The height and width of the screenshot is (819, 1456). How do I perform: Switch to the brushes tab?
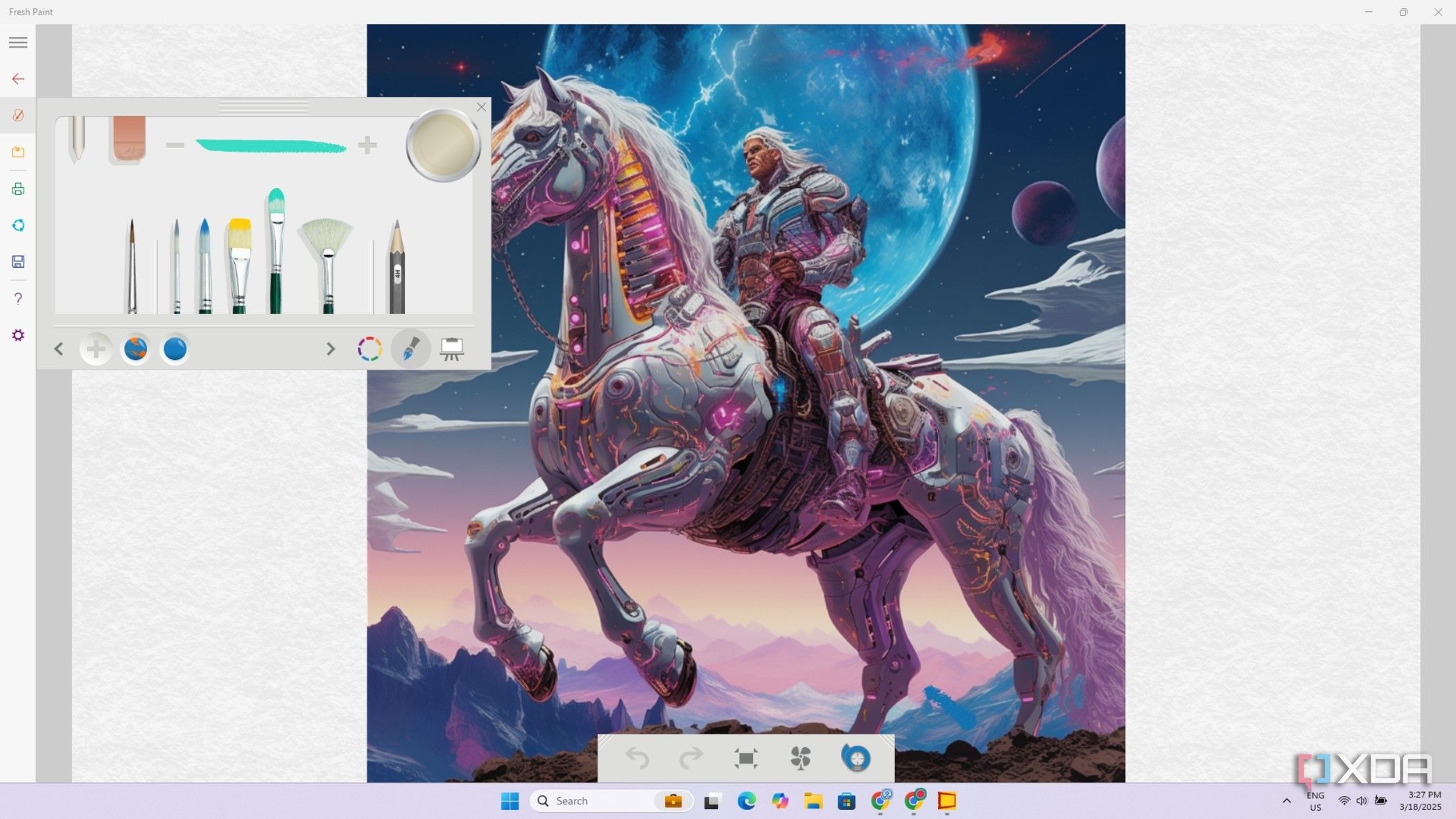pos(410,349)
